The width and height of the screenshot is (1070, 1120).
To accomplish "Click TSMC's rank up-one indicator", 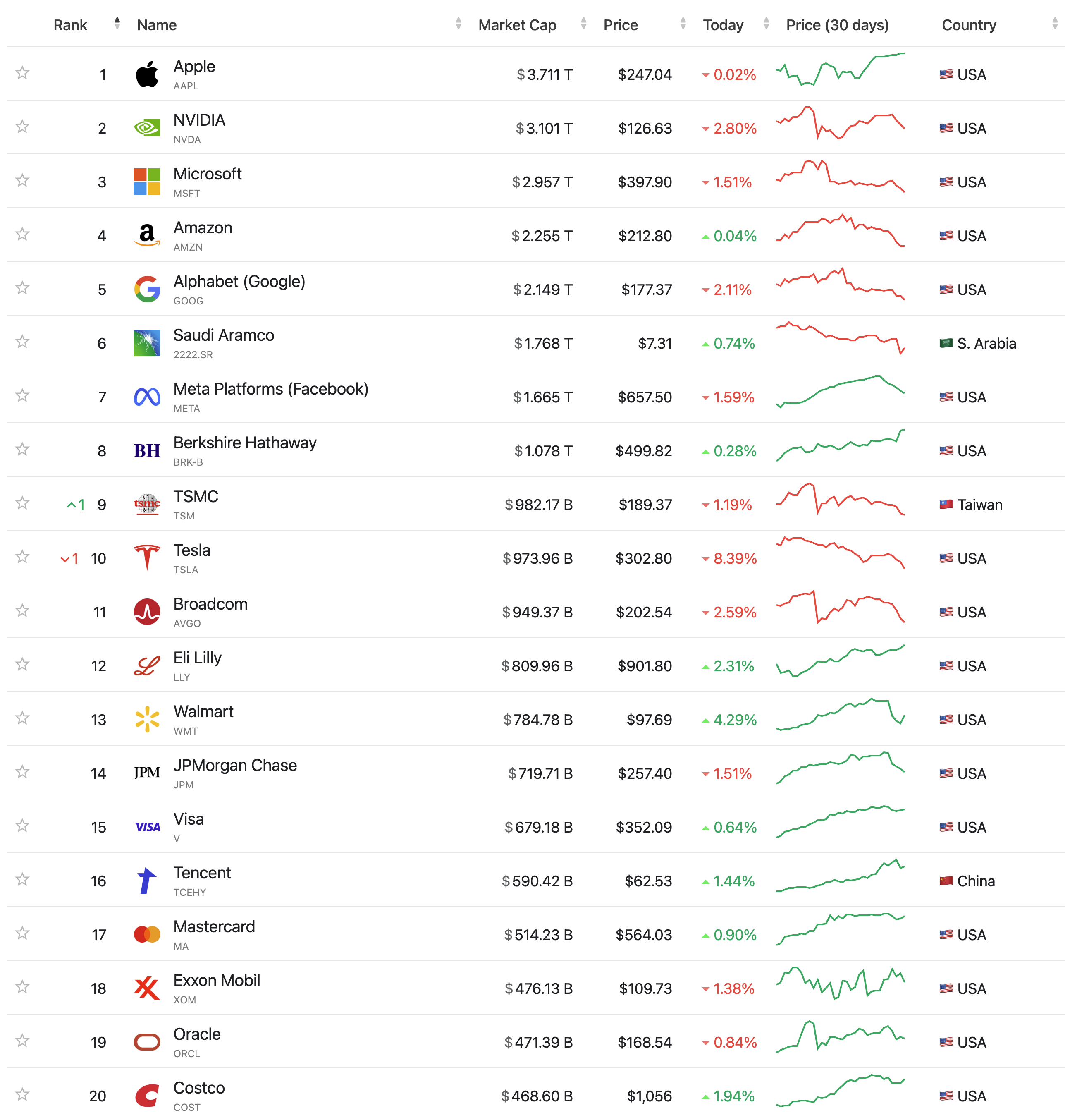I will [76, 504].
